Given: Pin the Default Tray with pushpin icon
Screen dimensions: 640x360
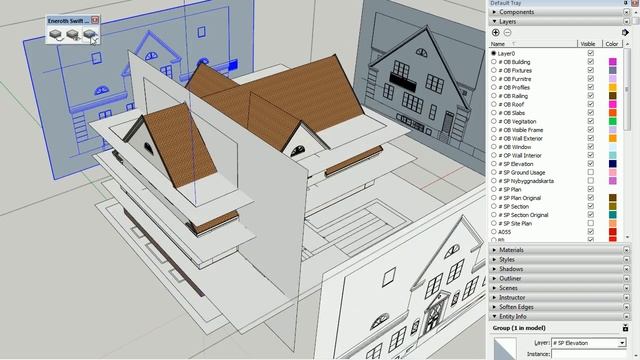Looking at the screenshot, I should [x=626, y=3].
